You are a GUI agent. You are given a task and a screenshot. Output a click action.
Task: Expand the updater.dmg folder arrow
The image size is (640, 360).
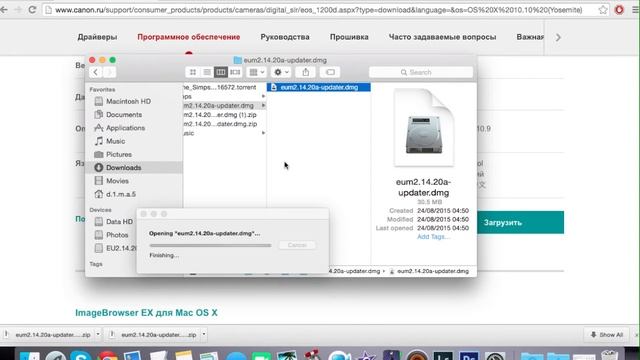[263, 106]
